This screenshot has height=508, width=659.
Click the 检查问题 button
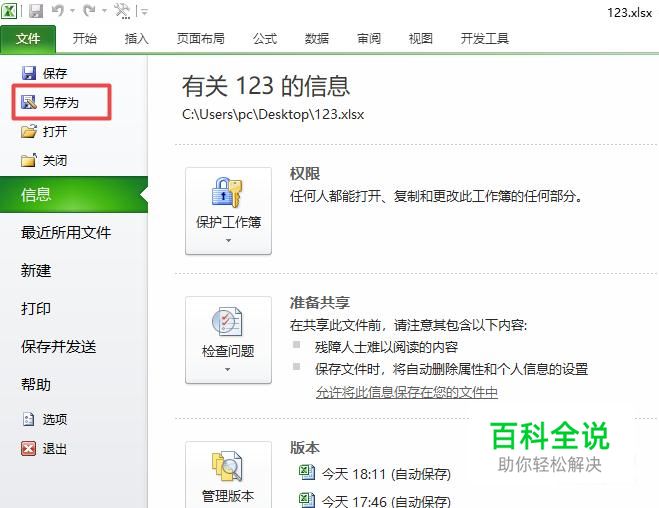[x=228, y=340]
